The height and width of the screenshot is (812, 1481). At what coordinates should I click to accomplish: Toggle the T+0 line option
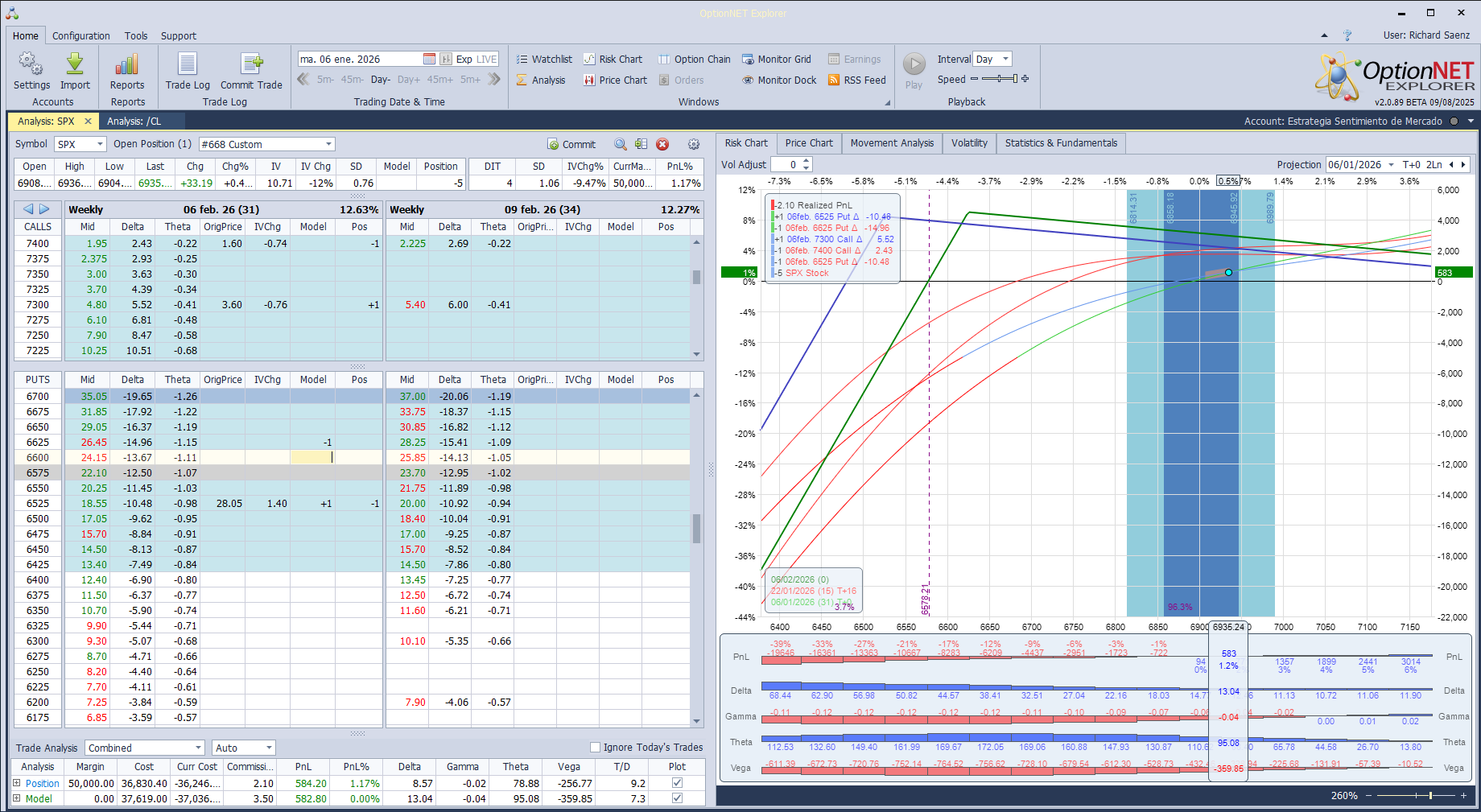pyautogui.click(x=1411, y=164)
